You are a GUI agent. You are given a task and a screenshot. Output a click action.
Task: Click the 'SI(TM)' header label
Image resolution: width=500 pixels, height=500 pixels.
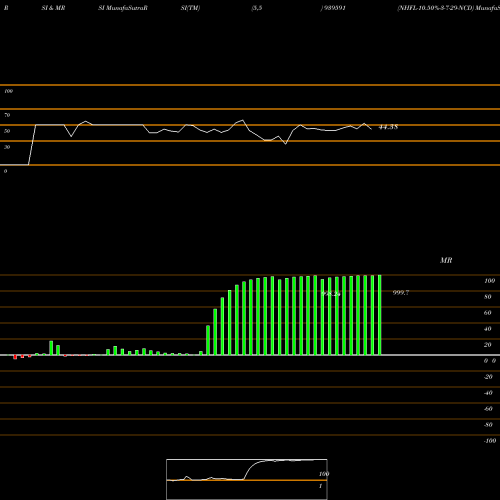[x=190, y=8]
